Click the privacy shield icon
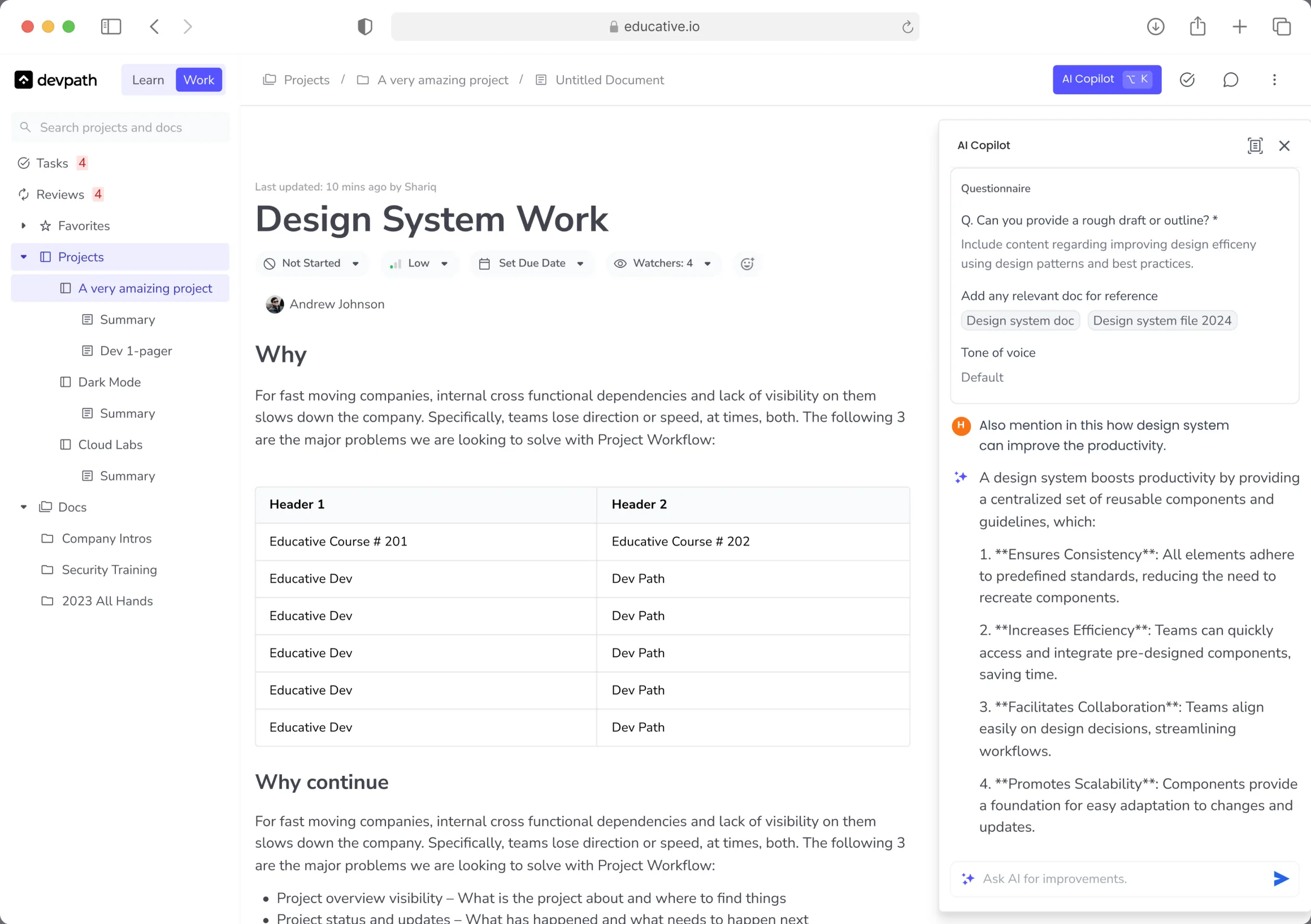 [365, 26]
